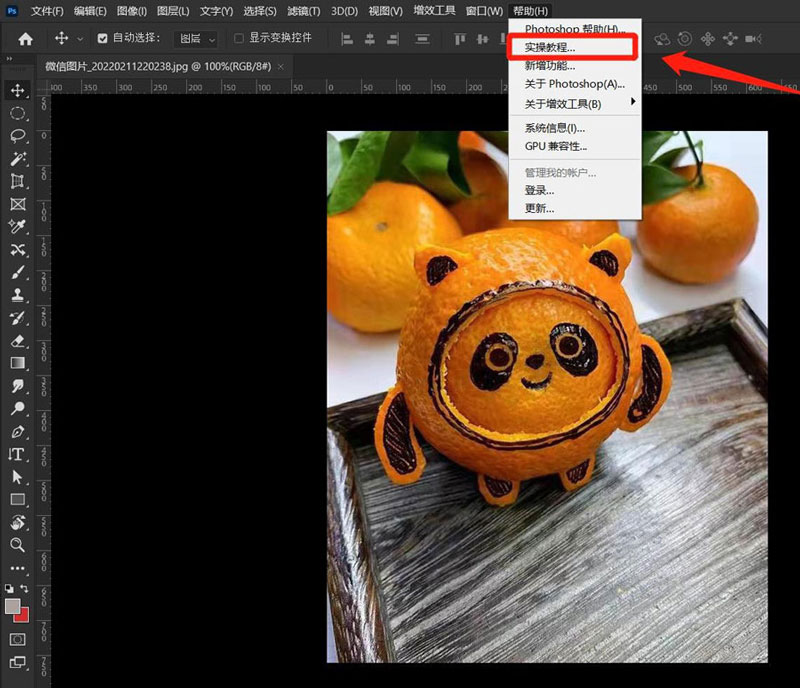
Task: Select the Pen tool
Action: point(17,432)
